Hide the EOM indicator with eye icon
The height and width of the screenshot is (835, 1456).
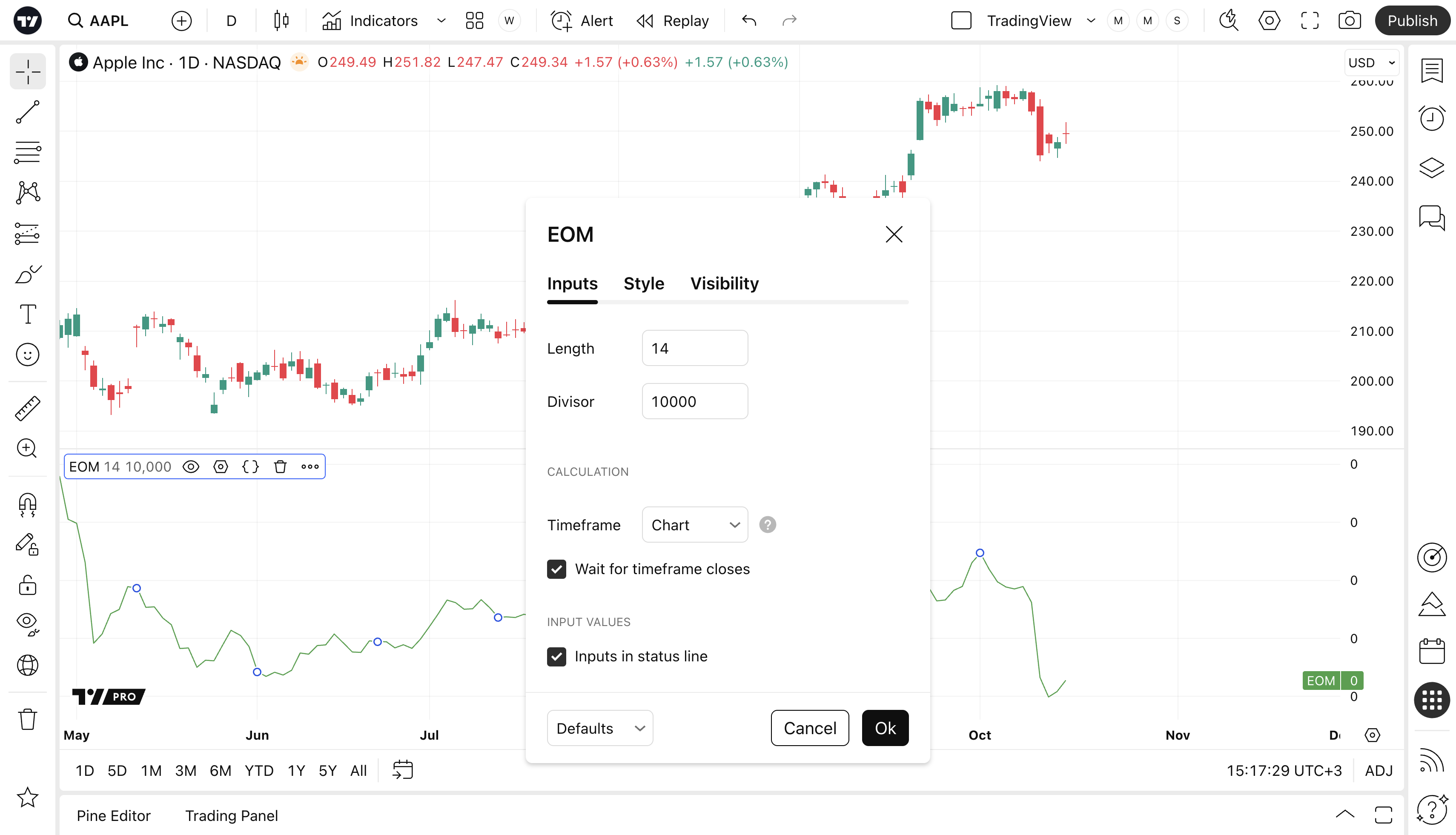pyautogui.click(x=190, y=467)
